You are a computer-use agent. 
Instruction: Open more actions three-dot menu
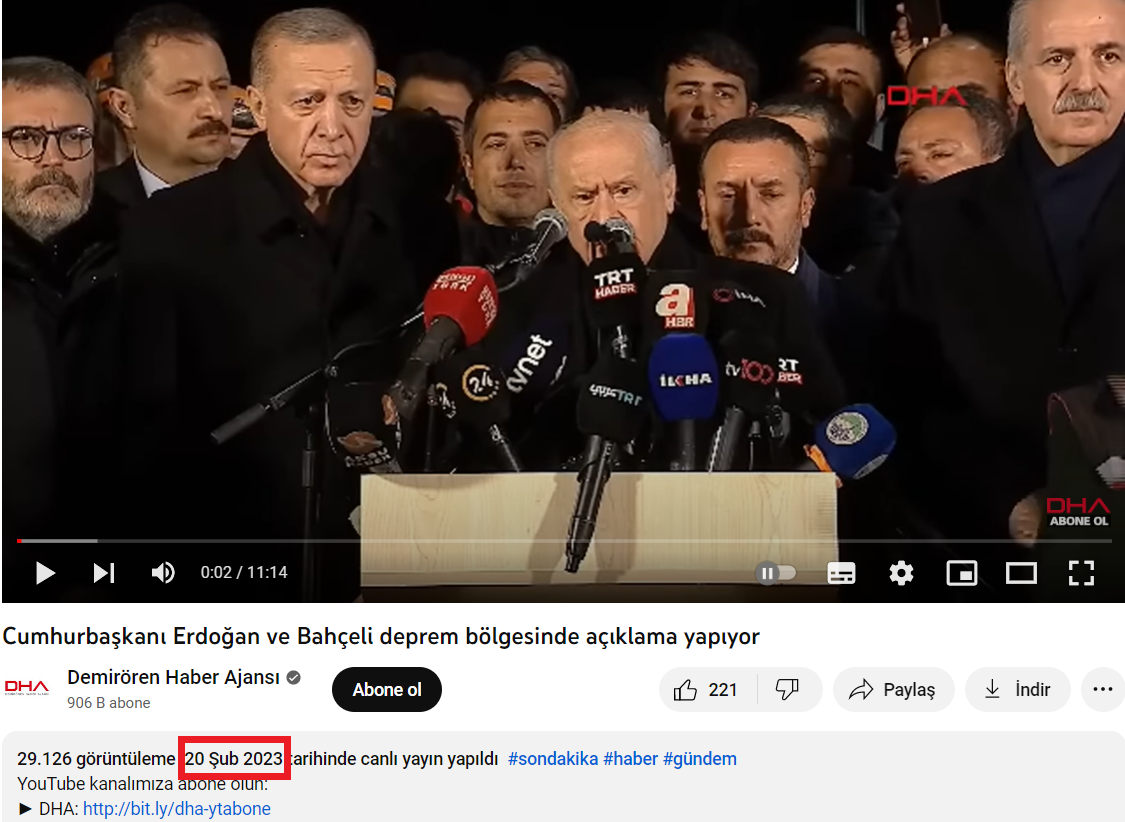[1103, 690]
